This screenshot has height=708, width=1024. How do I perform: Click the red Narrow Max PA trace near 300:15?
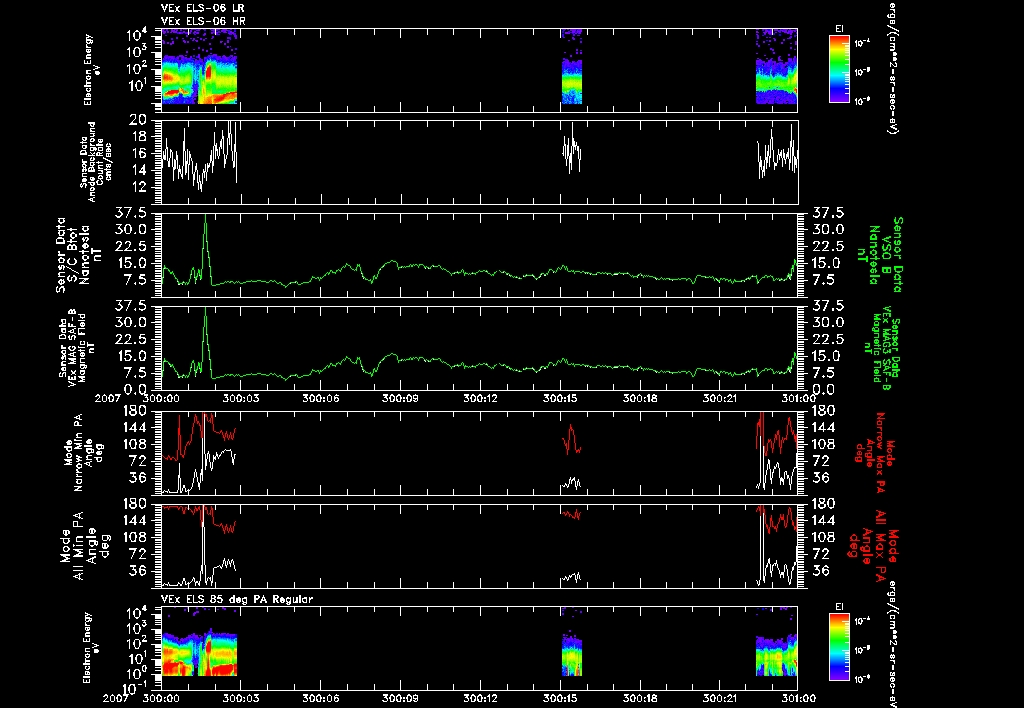tap(571, 440)
